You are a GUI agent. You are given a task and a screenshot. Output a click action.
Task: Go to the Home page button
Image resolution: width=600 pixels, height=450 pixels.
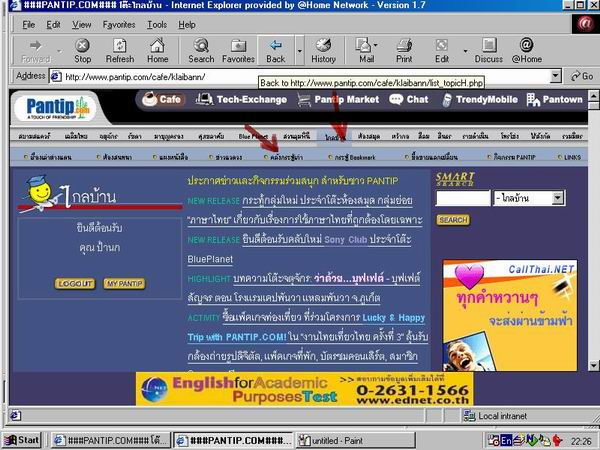click(x=157, y=51)
